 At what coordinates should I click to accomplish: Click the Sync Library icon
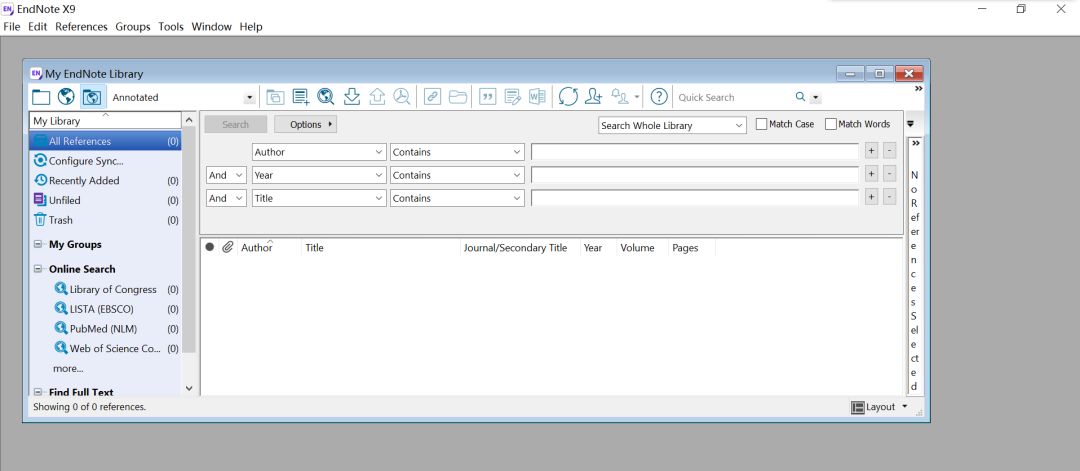[x=568, y=97]
